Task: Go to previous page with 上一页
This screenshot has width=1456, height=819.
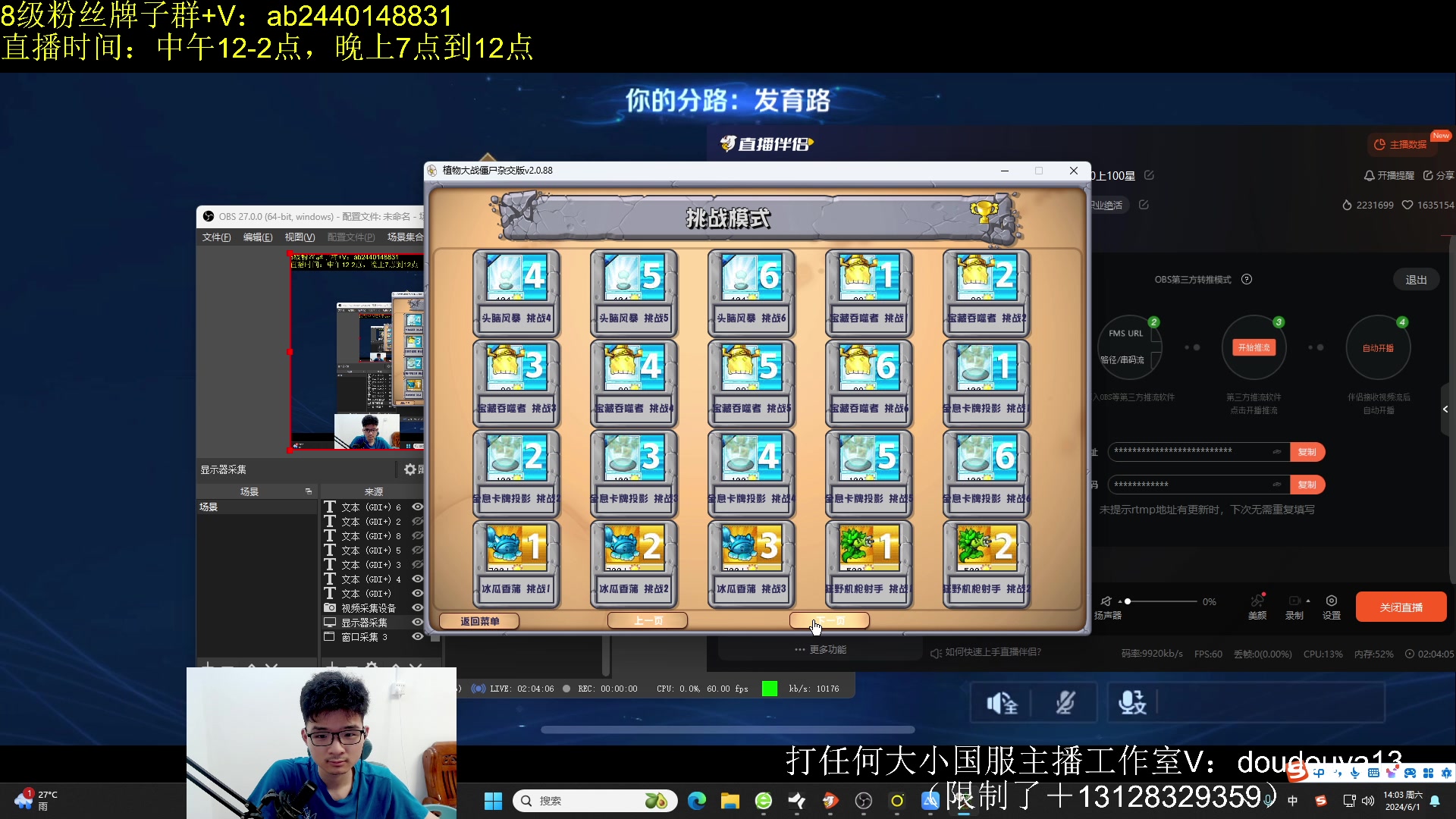Action: [648, 621]
